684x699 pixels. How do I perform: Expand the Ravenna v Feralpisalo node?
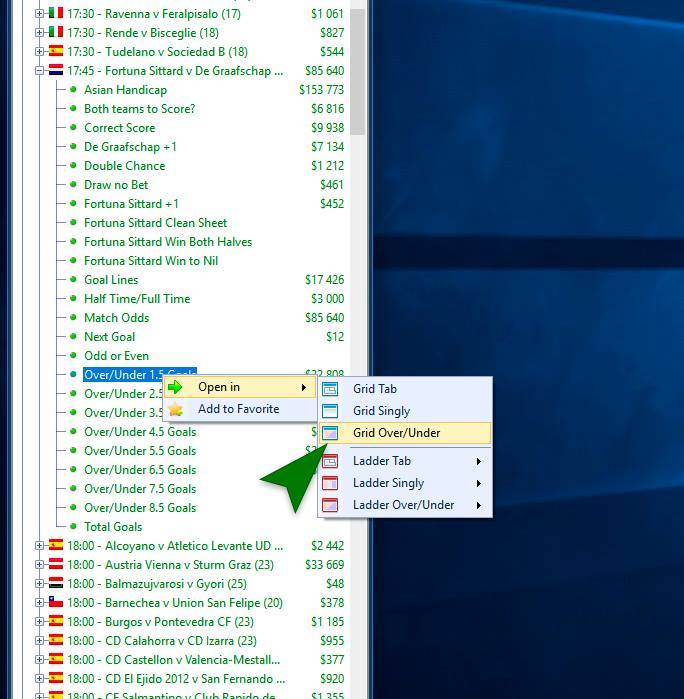point(39,13)
